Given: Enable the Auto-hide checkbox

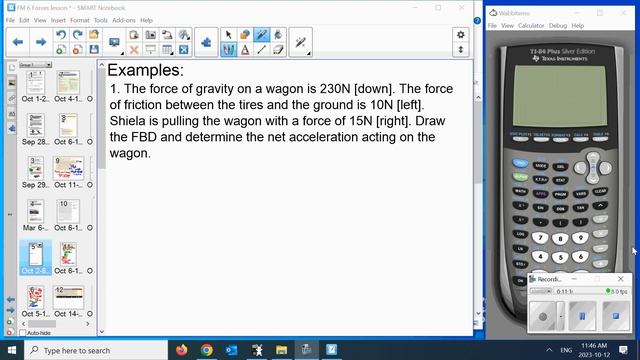Looking at the screenshot, I should pyautogui.click(x=23, y=333).
